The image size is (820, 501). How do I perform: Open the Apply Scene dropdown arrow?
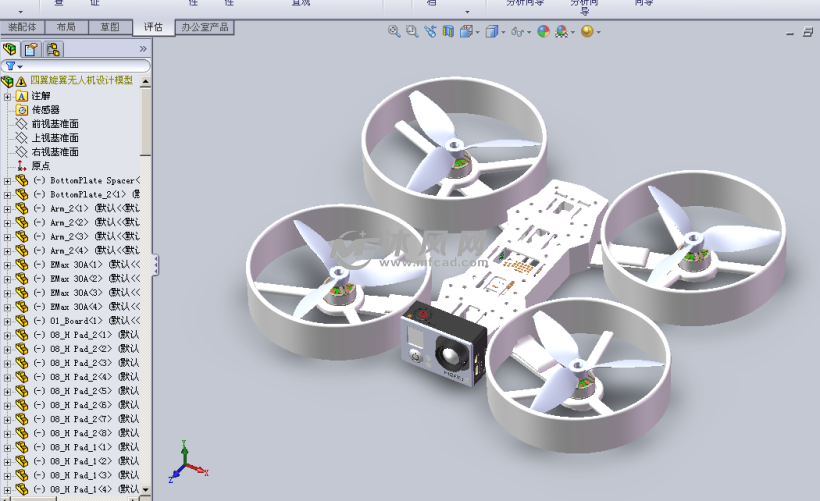573,32
